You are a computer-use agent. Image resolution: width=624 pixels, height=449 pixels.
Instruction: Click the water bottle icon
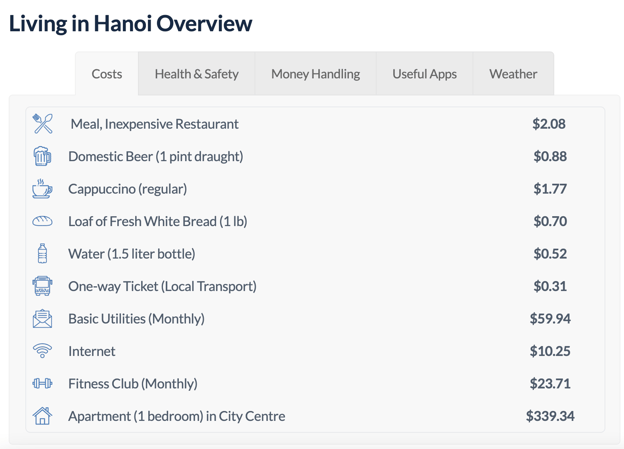[x=42, y=254]
